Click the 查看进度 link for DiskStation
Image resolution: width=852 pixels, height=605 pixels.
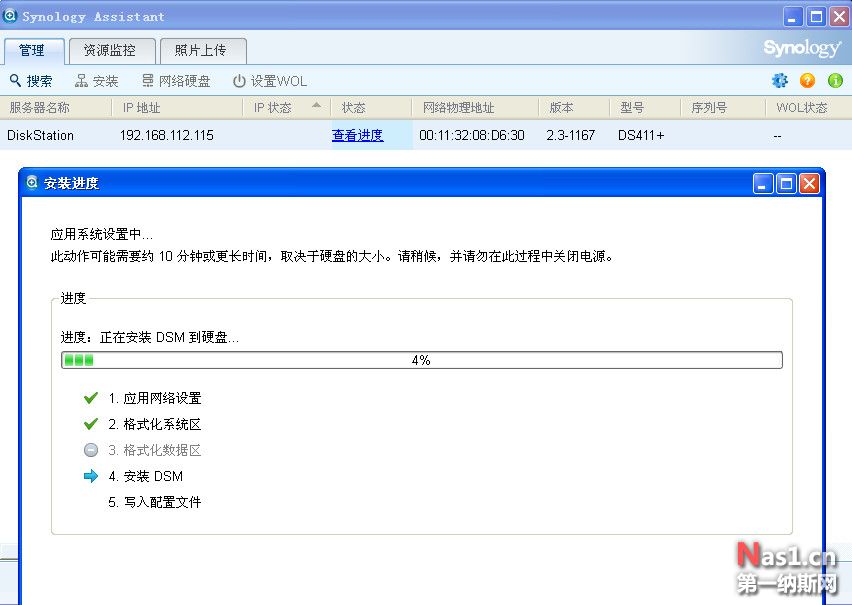(358, 135)
